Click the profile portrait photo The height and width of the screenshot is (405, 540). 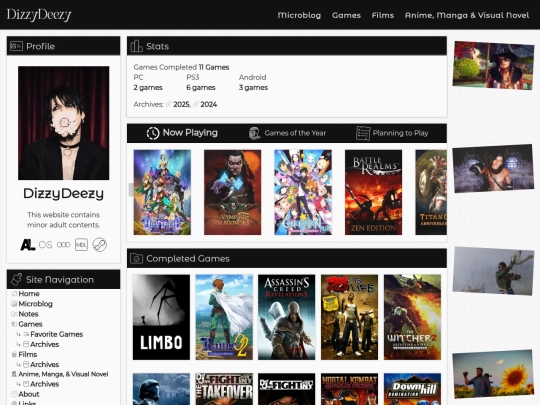63,123
